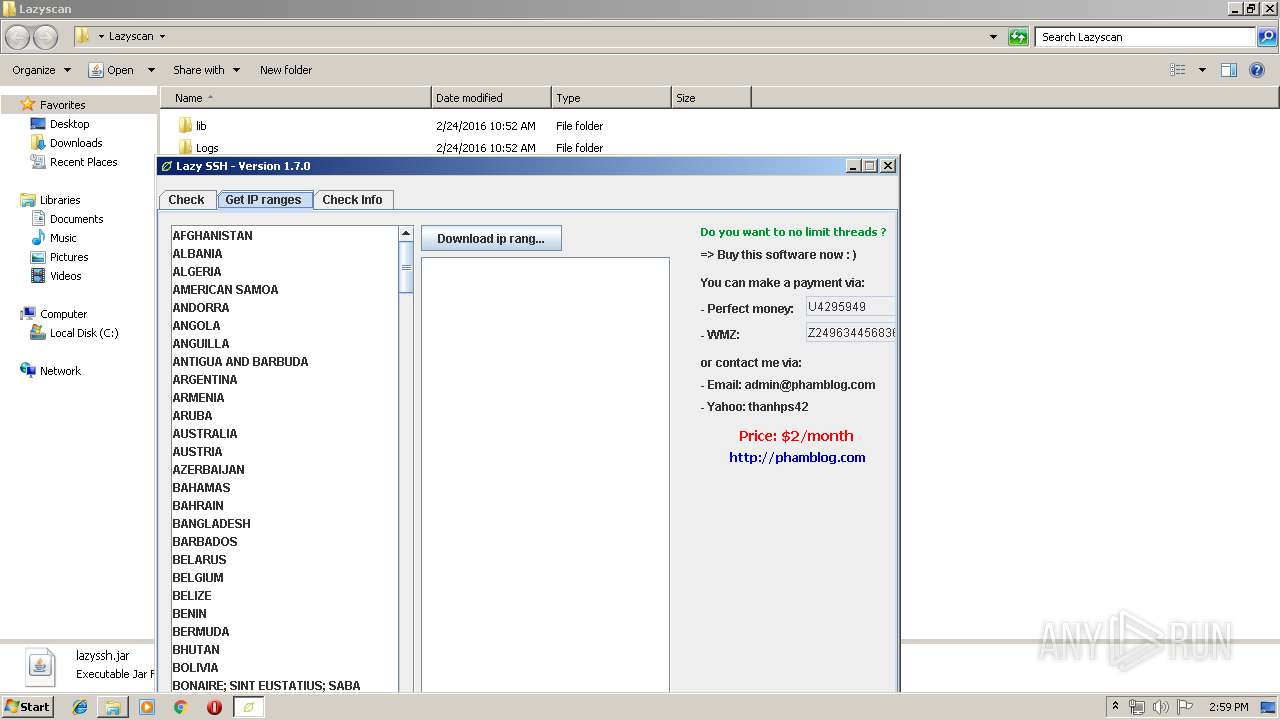Show hidden tray icons
The height and width of the screenshot is (720, 1280).
click(x=1115, y=707)
